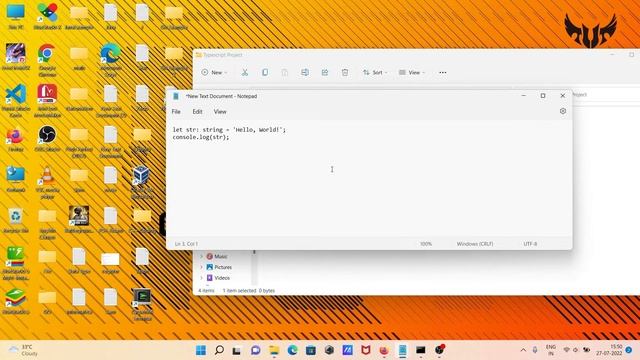Select the Visual Studio Code desktop shortcut
Image resolution: width=640 pixels, height=360 pixels.
click(x=16, y=100)
